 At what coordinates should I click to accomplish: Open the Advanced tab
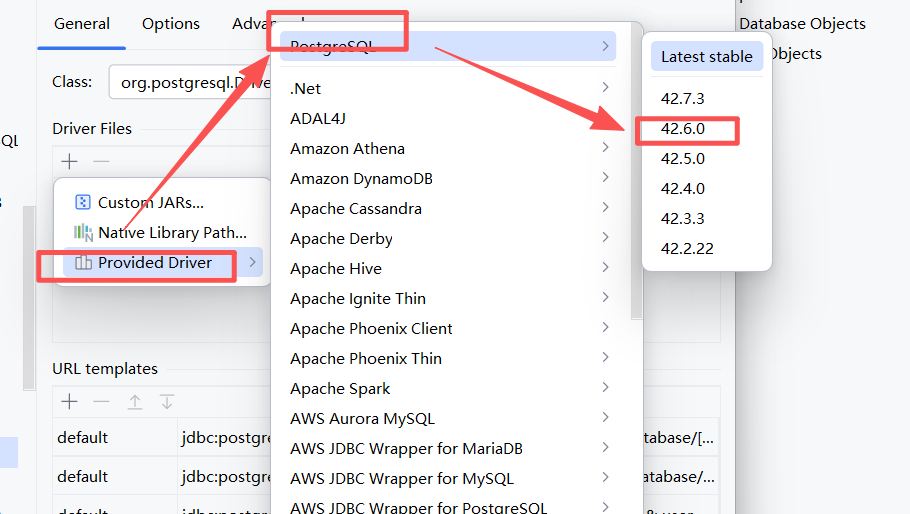click(251, 24)
